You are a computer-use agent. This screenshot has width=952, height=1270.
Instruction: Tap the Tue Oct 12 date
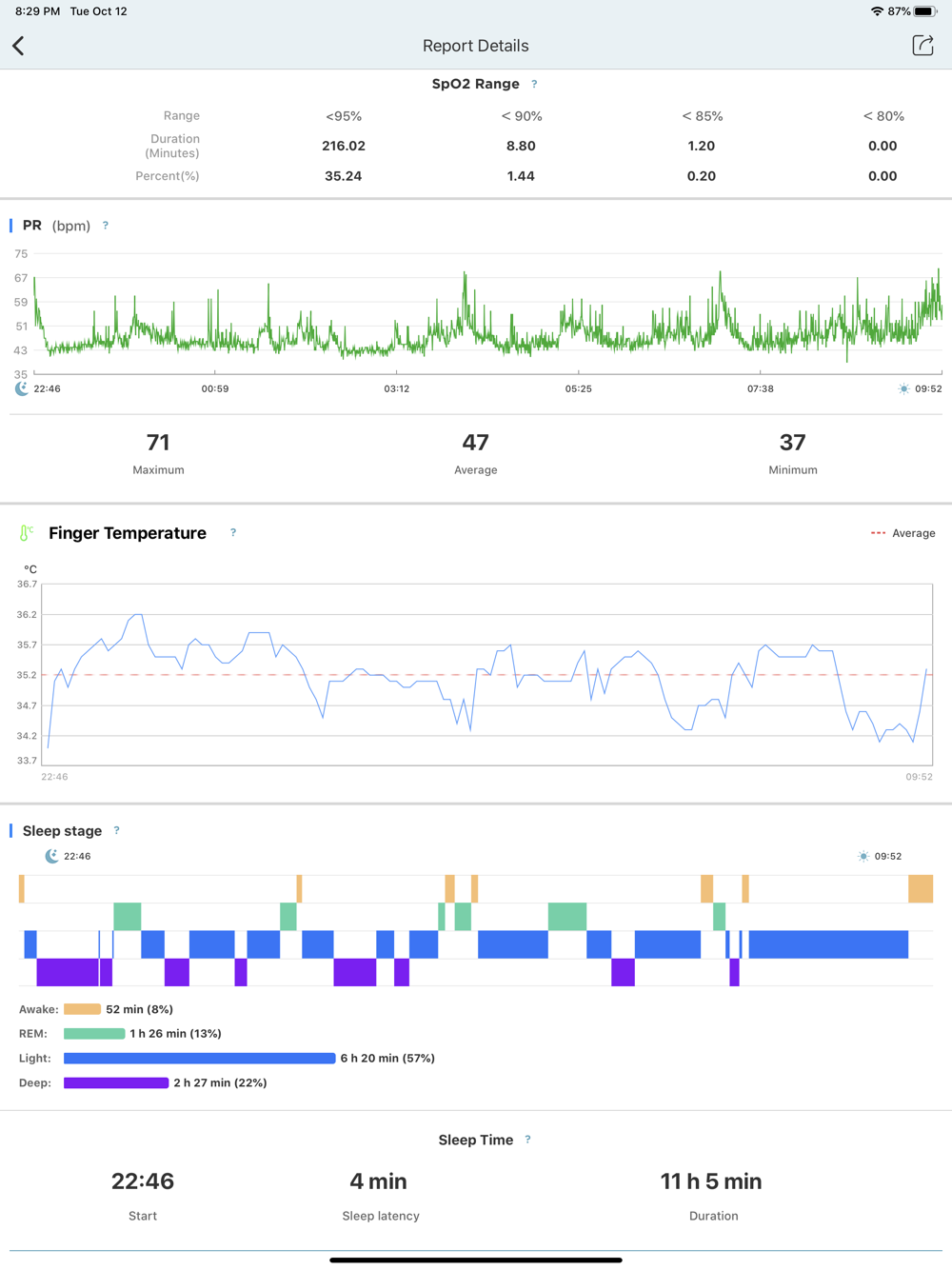98,11
